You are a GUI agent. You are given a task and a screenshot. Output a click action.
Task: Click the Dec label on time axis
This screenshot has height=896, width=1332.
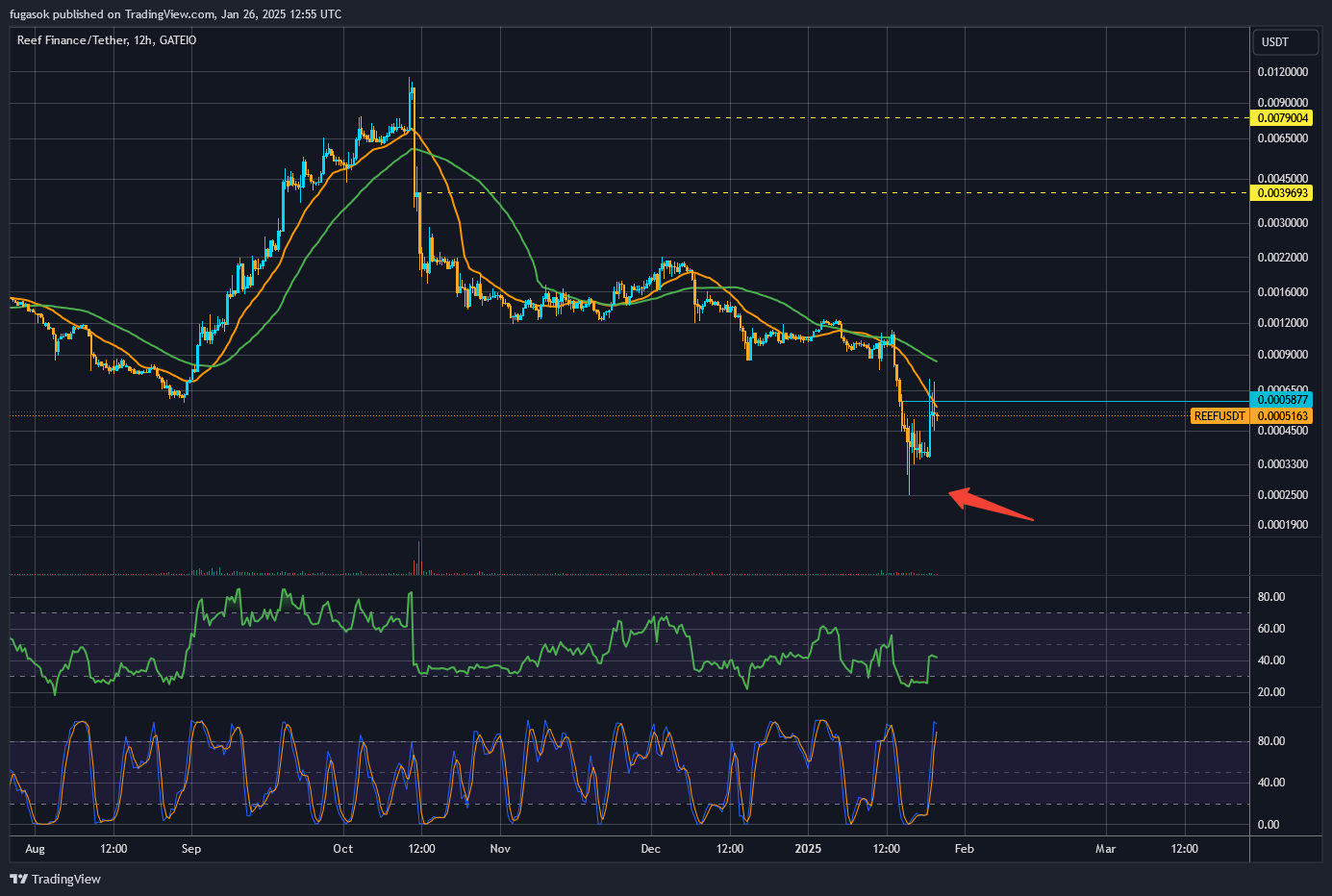[651, 849]
